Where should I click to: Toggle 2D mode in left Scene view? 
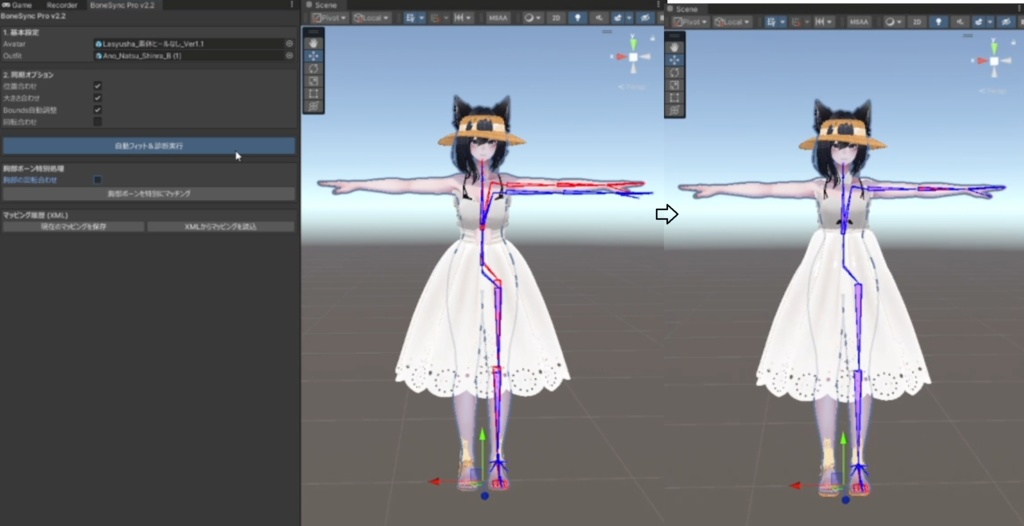pos(556,18)
